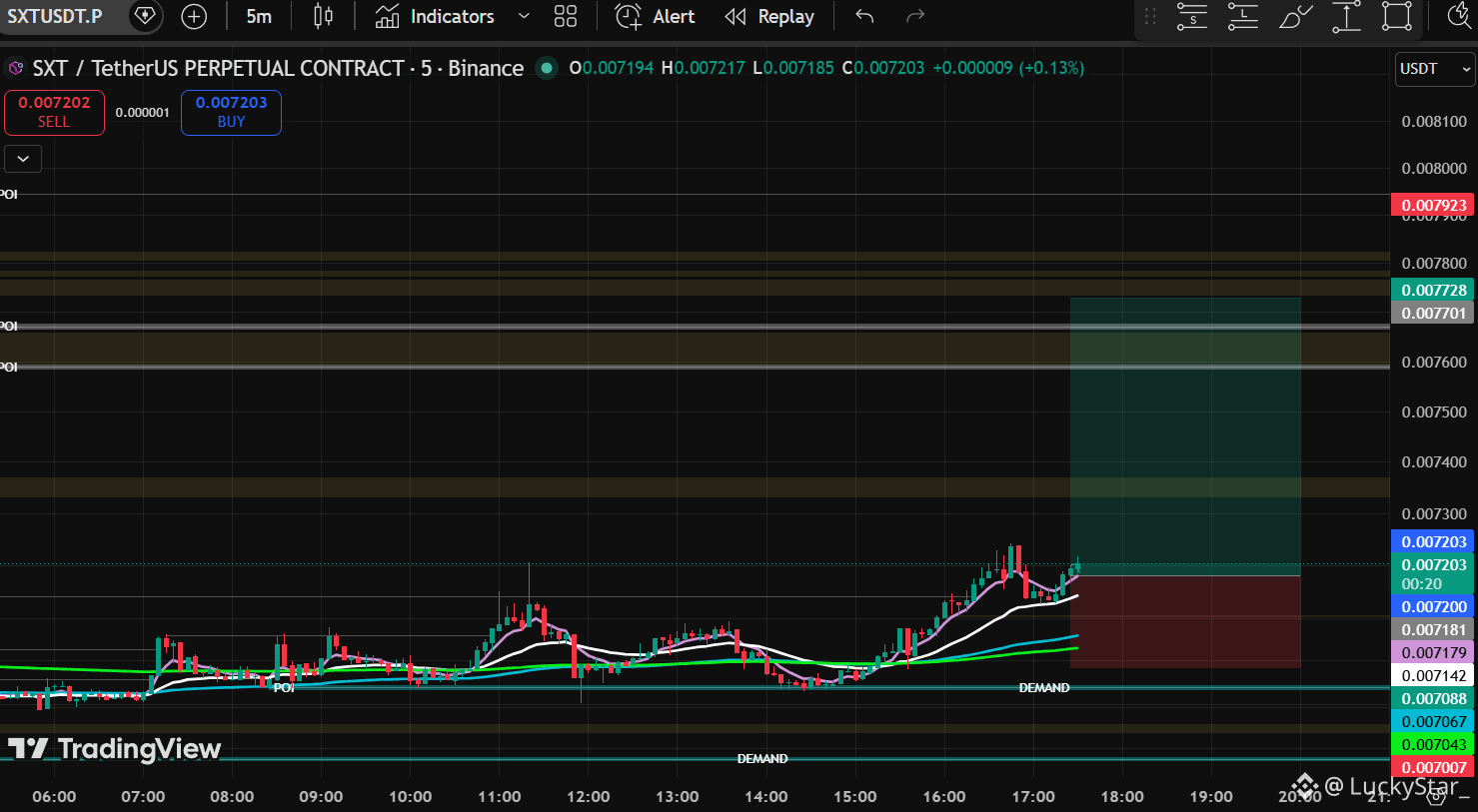Click the teal 0.007728 price label
Screen dimensions: 1478x812
click(x=1434, y=290)
